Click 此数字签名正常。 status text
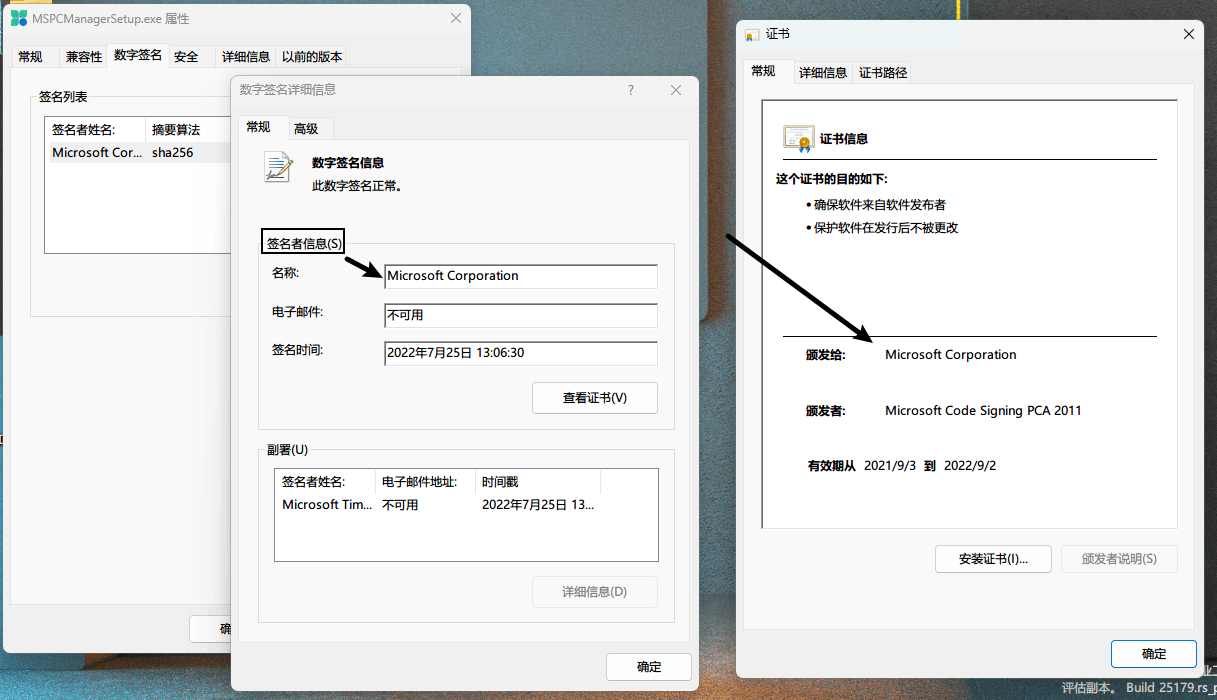 point(357,186)
